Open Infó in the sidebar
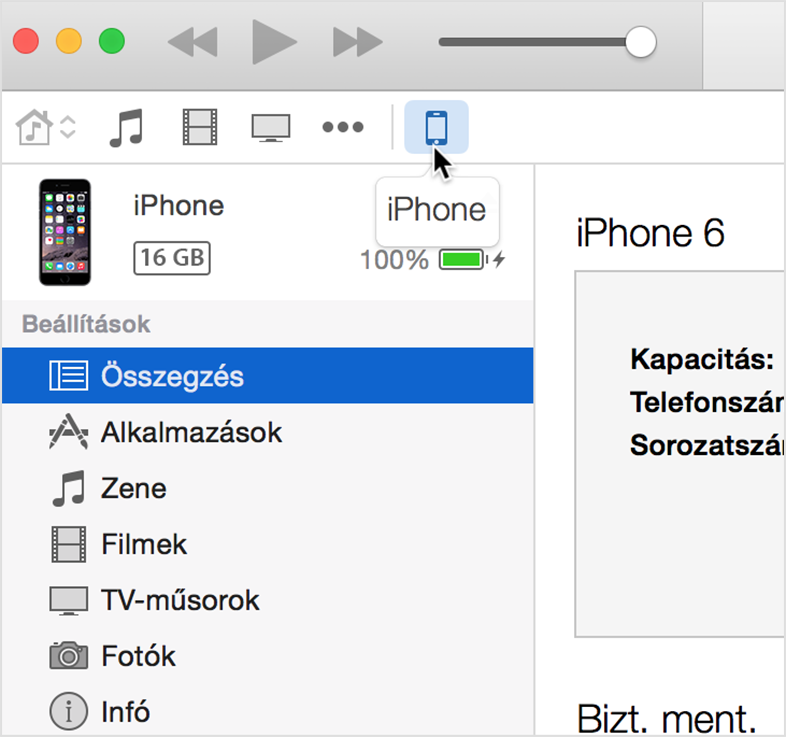The width and height of the screenshot is (786, 738). pyautogui.click(x=125, y=712)
